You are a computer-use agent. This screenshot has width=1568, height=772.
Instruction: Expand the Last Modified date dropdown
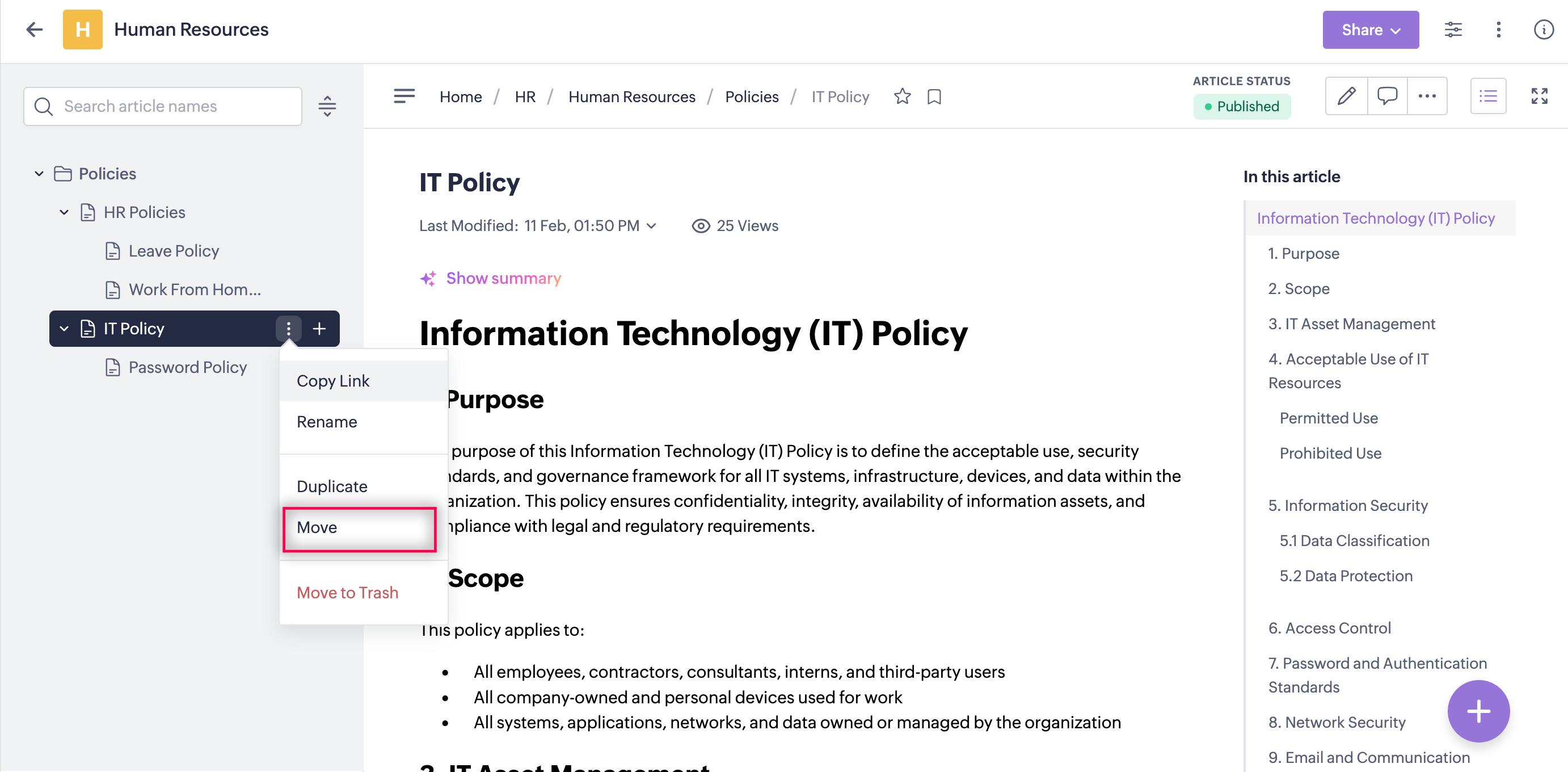(651, 226)
